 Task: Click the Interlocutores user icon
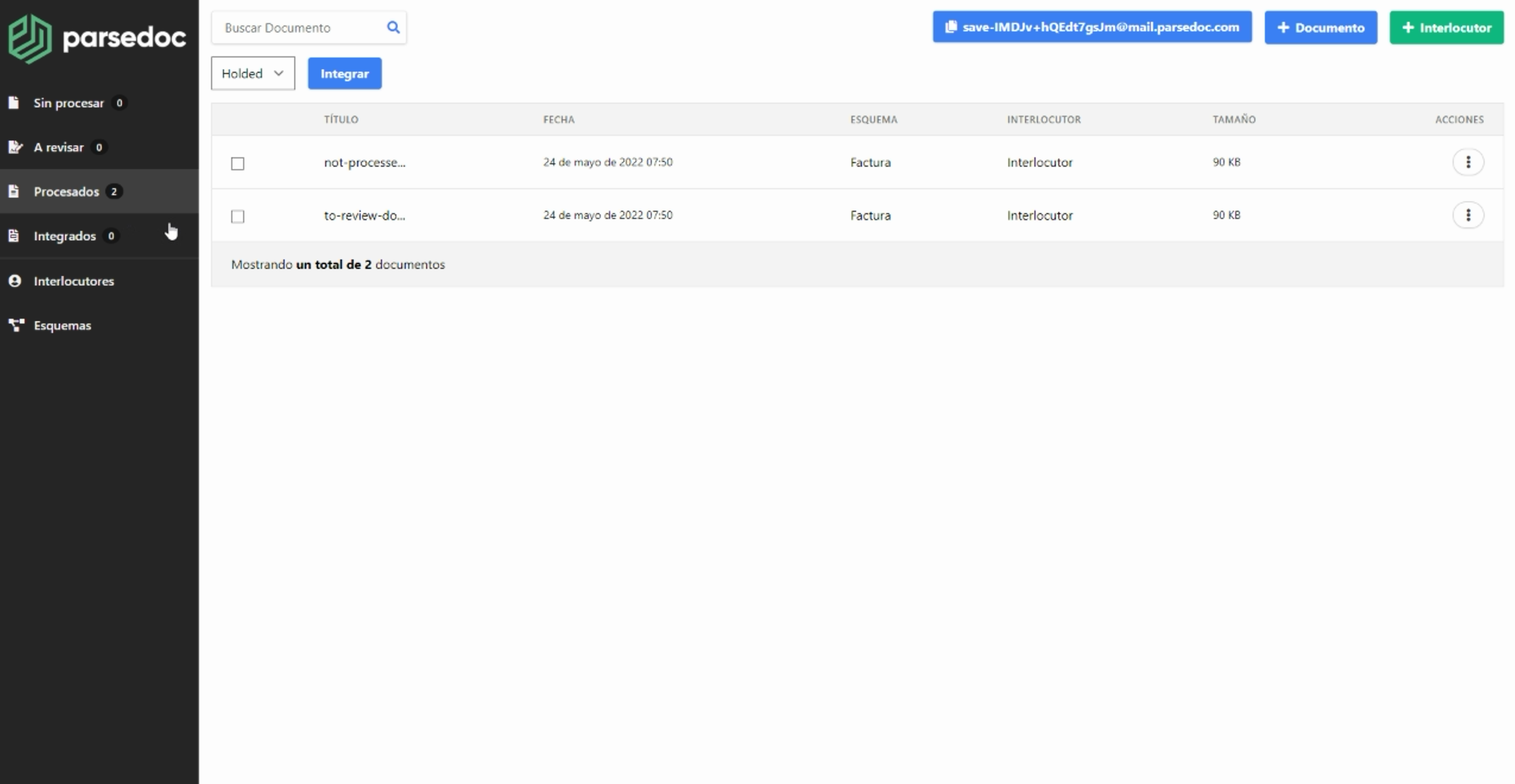click(x=15, y=281)
